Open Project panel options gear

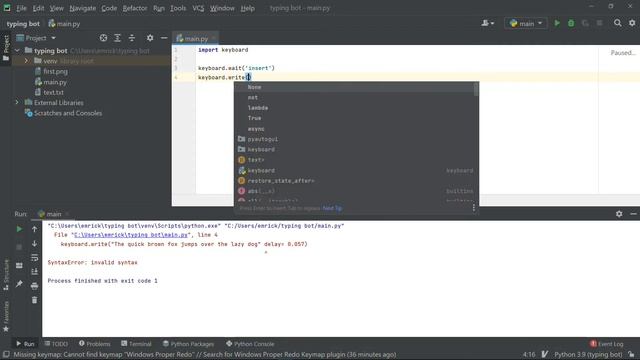tap(150, 38)
